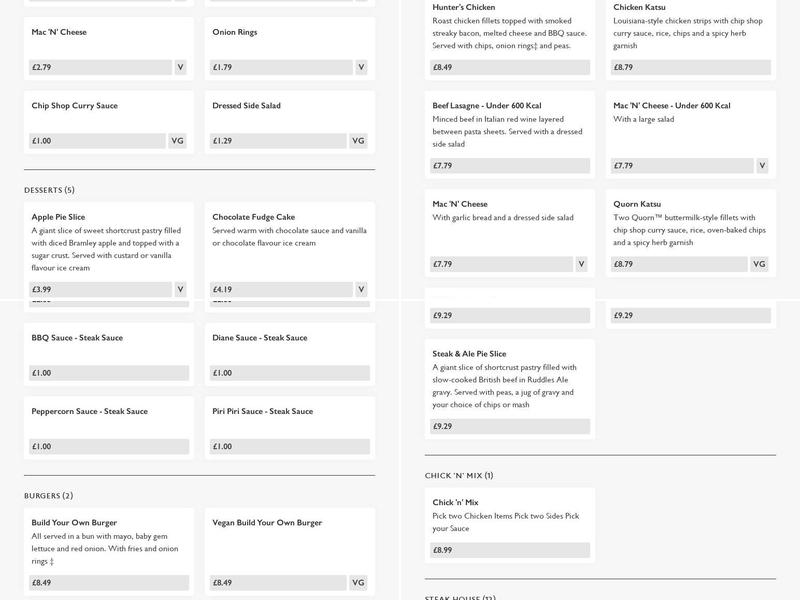The height and width of the screenshot is (600, 800).
Task: Click V badge on Mac 'N' Cheese Under 600 Kcal
Action: pyautogui.click(x=761, y=166)
